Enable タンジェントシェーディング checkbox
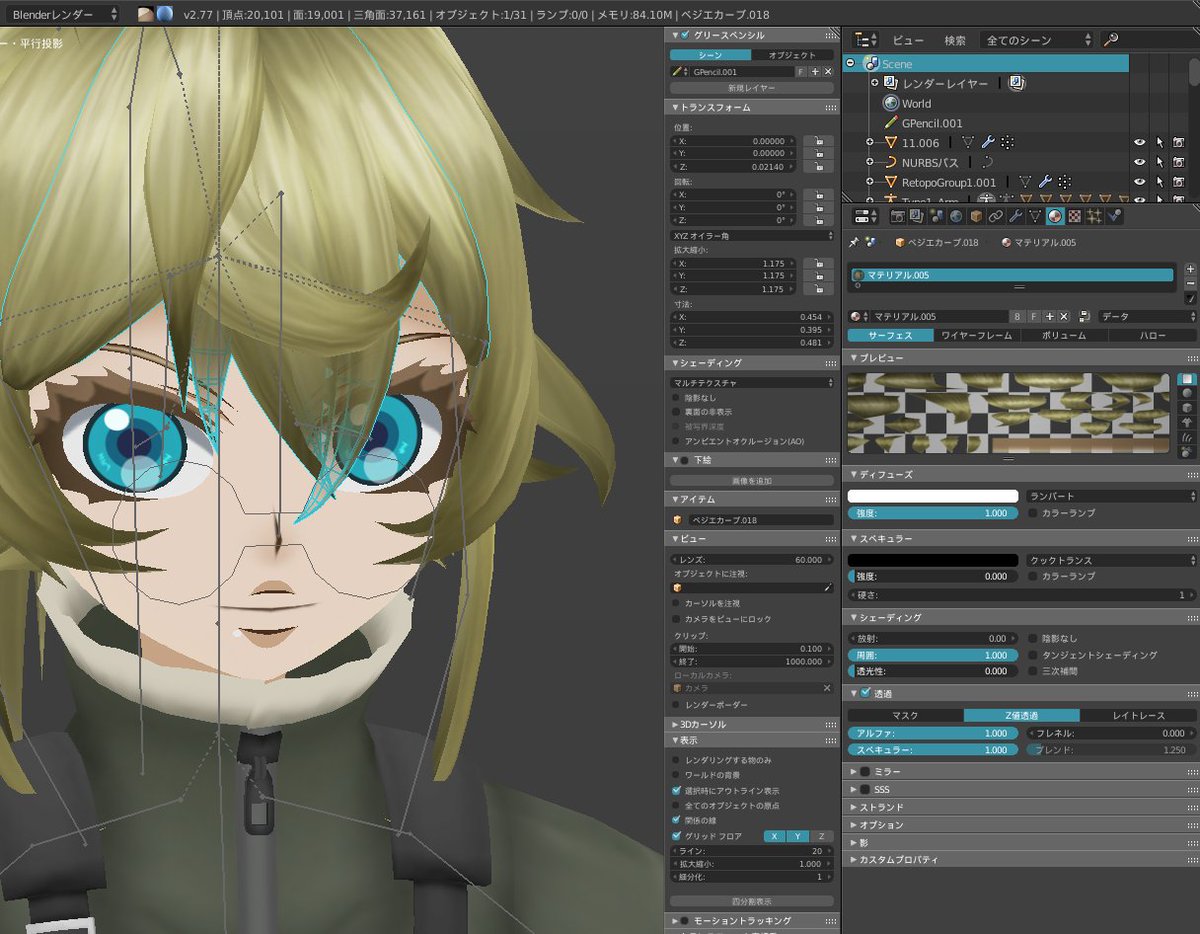1200x934 pixels. point(1033,655)
